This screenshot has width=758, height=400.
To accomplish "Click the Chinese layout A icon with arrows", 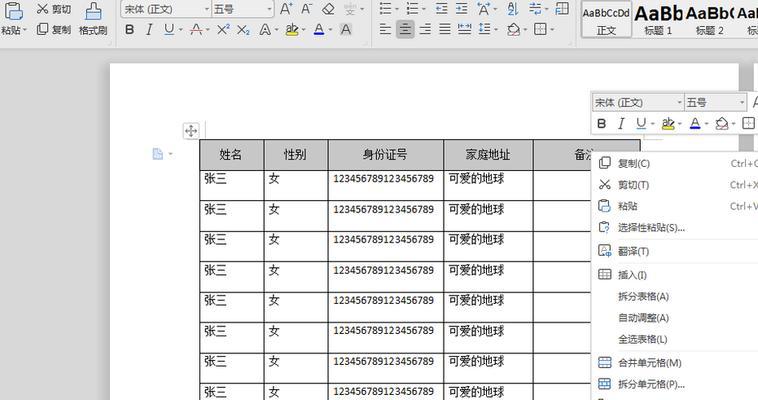I will (483, 9).
